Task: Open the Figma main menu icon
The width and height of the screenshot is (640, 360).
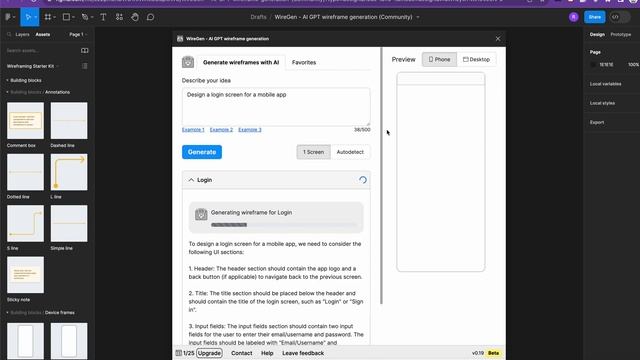Action: click(x=8, y=17)
